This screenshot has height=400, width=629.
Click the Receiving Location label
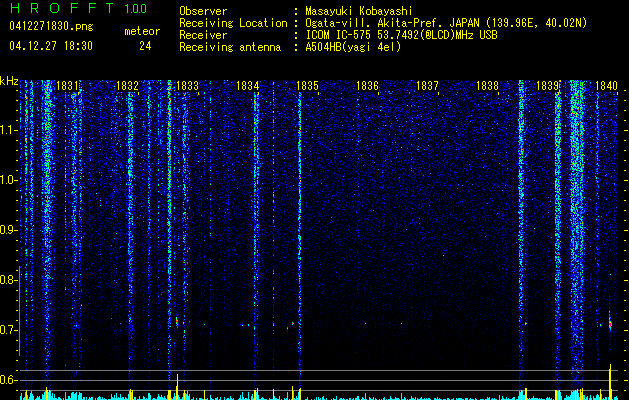click(x=233, y=23)
